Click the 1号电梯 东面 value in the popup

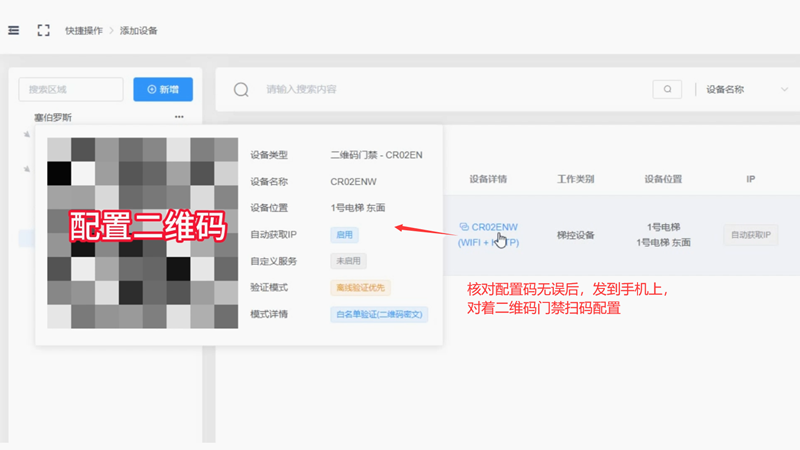click(358, 208)
